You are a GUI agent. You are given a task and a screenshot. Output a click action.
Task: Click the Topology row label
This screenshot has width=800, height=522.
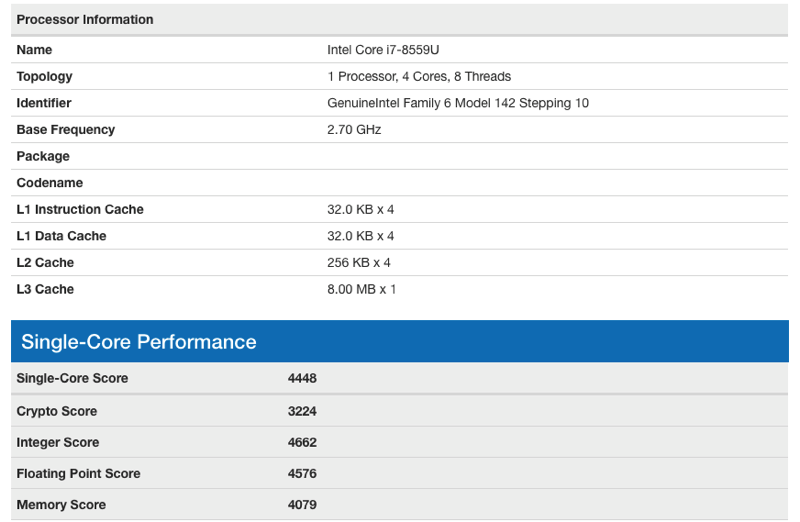(x=44, y=77)
